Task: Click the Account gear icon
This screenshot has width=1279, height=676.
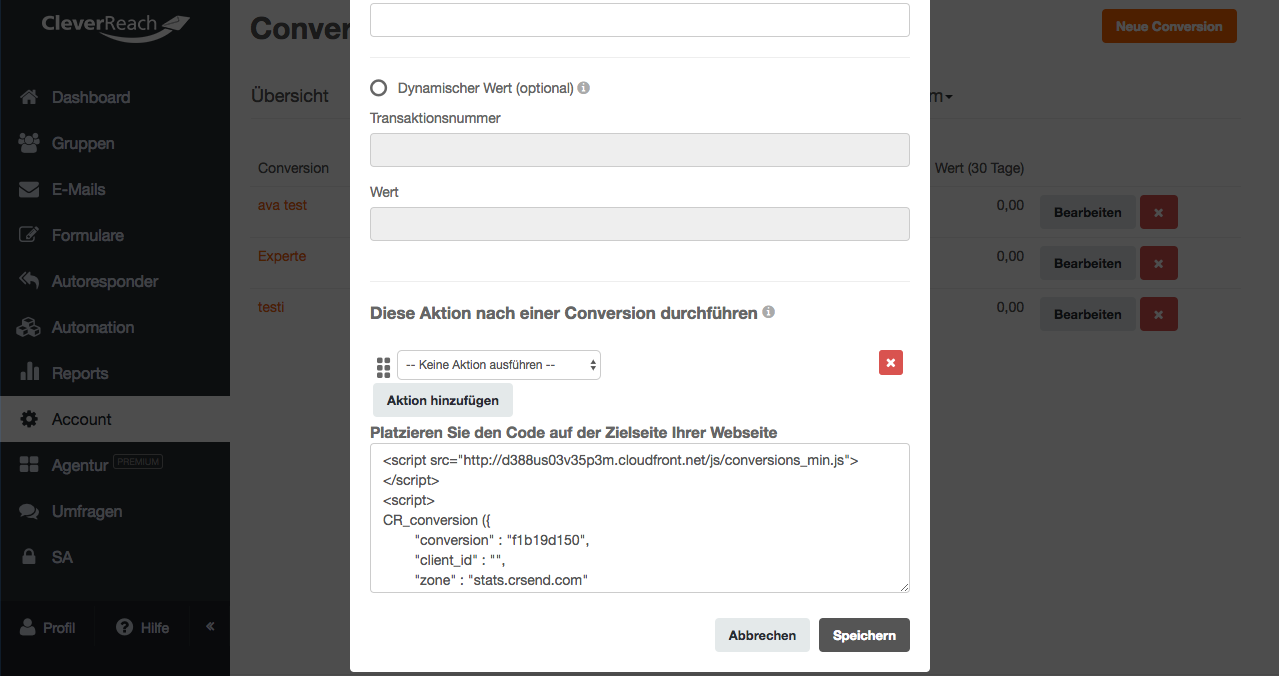Action: click(29, 419)
